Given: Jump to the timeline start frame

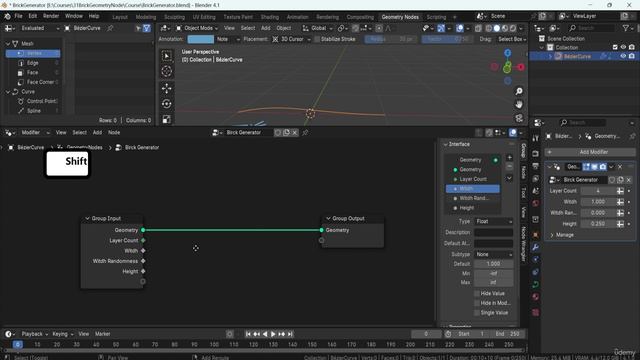Looking at the screenshot, I should (x=248, y=334).
